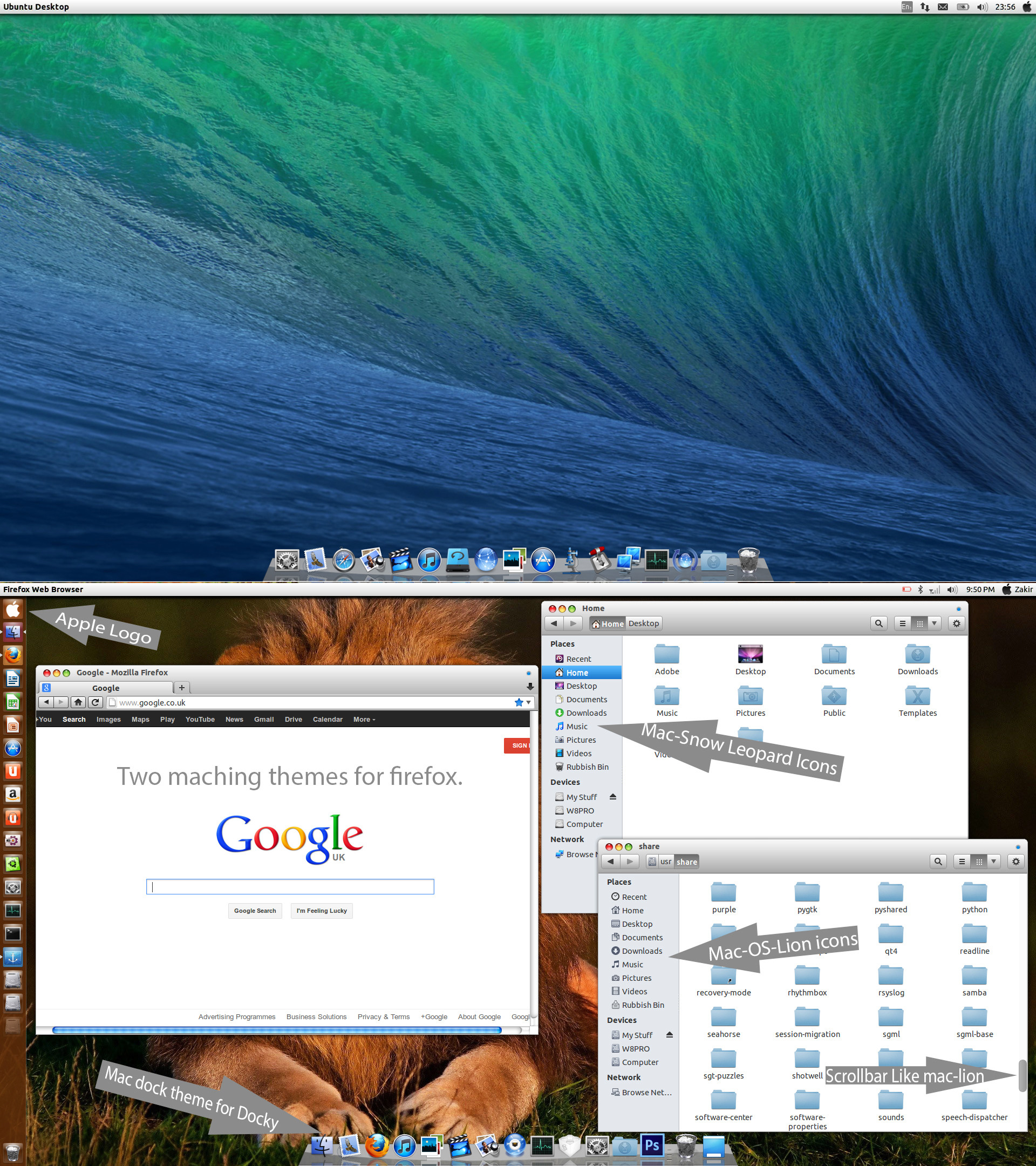The height and width of the screenshot is (1166, 1036).
Task: Click the Google Search button
Action: tap(255, 911)
